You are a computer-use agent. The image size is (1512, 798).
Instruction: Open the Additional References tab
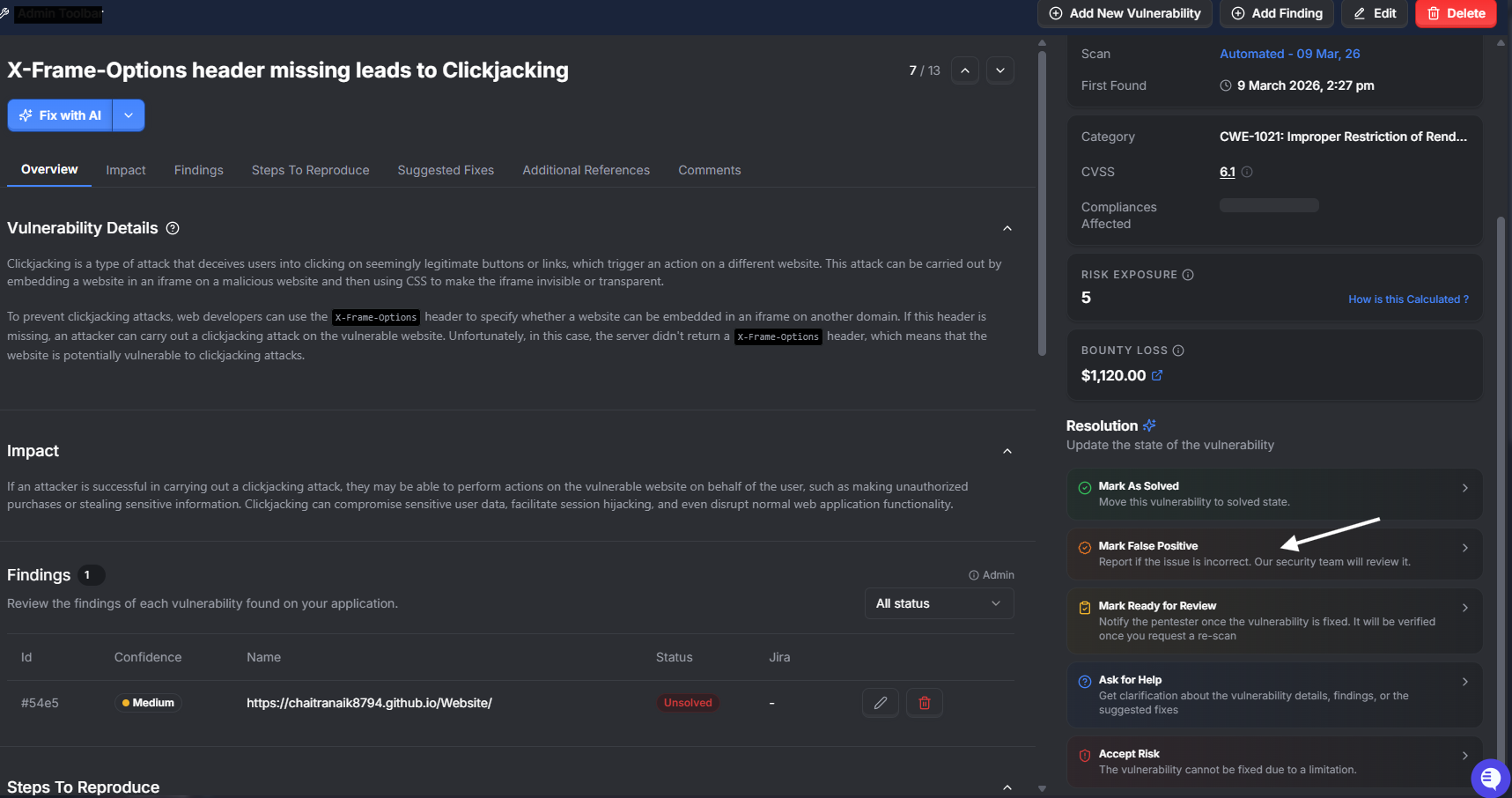tap(586, 170)
